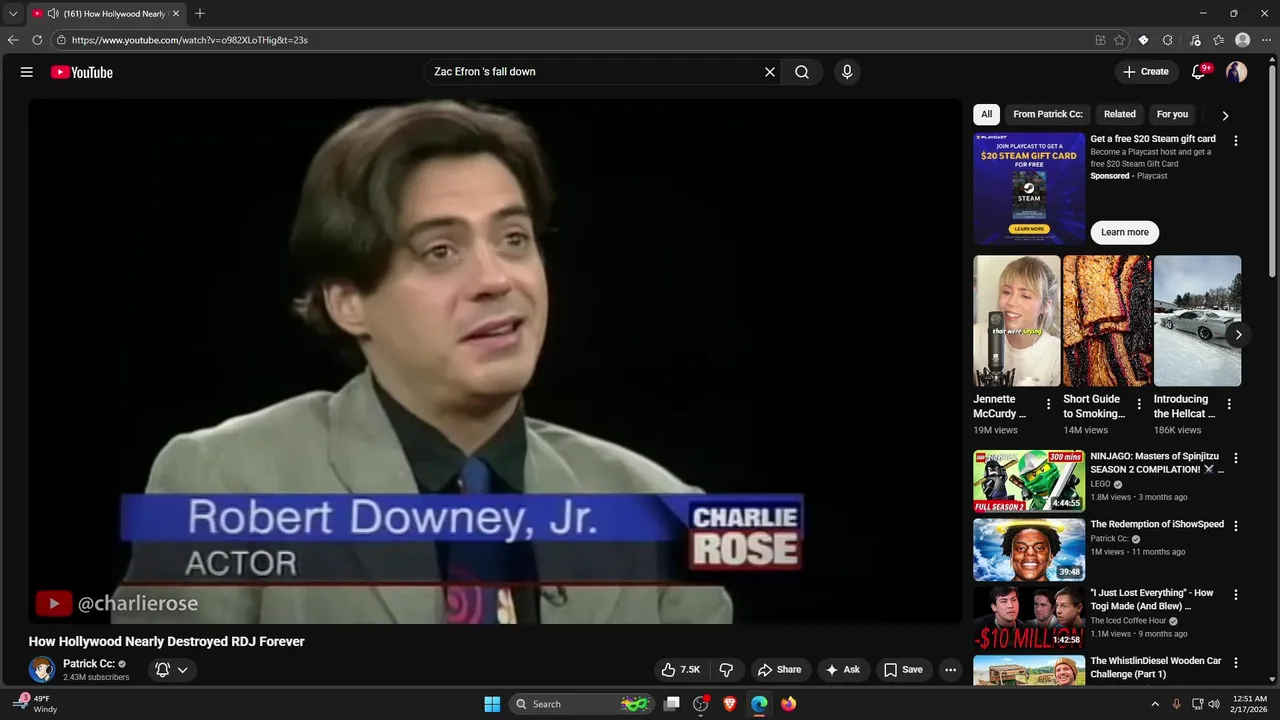The width and height of the screenshot is (1280, 720).
Task: Open browser settings and more ellipsis
Action: tap(1267, 40)
